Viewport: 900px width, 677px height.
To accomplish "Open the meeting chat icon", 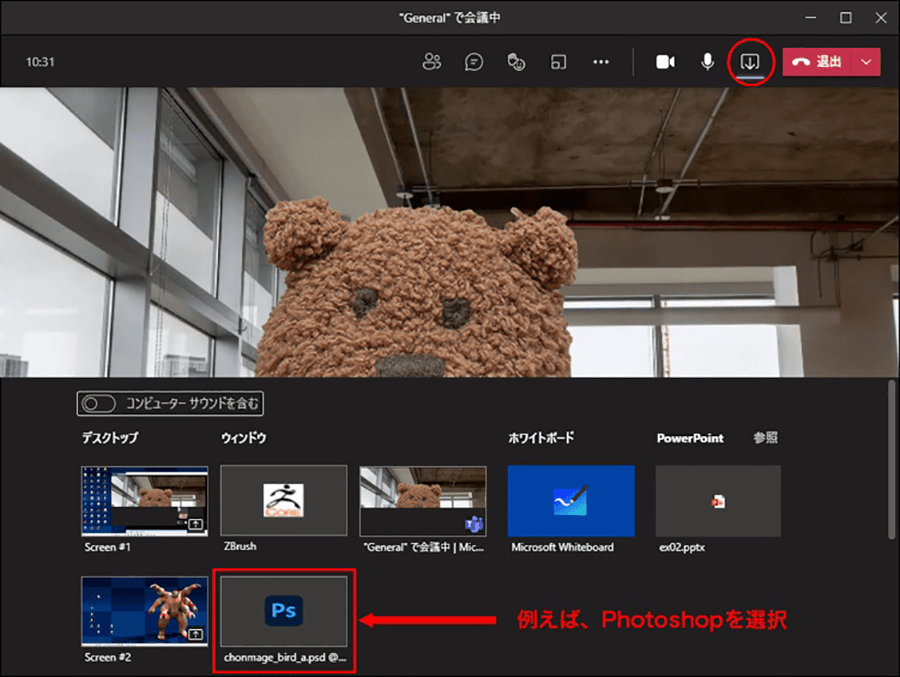I will coord(474,62).
